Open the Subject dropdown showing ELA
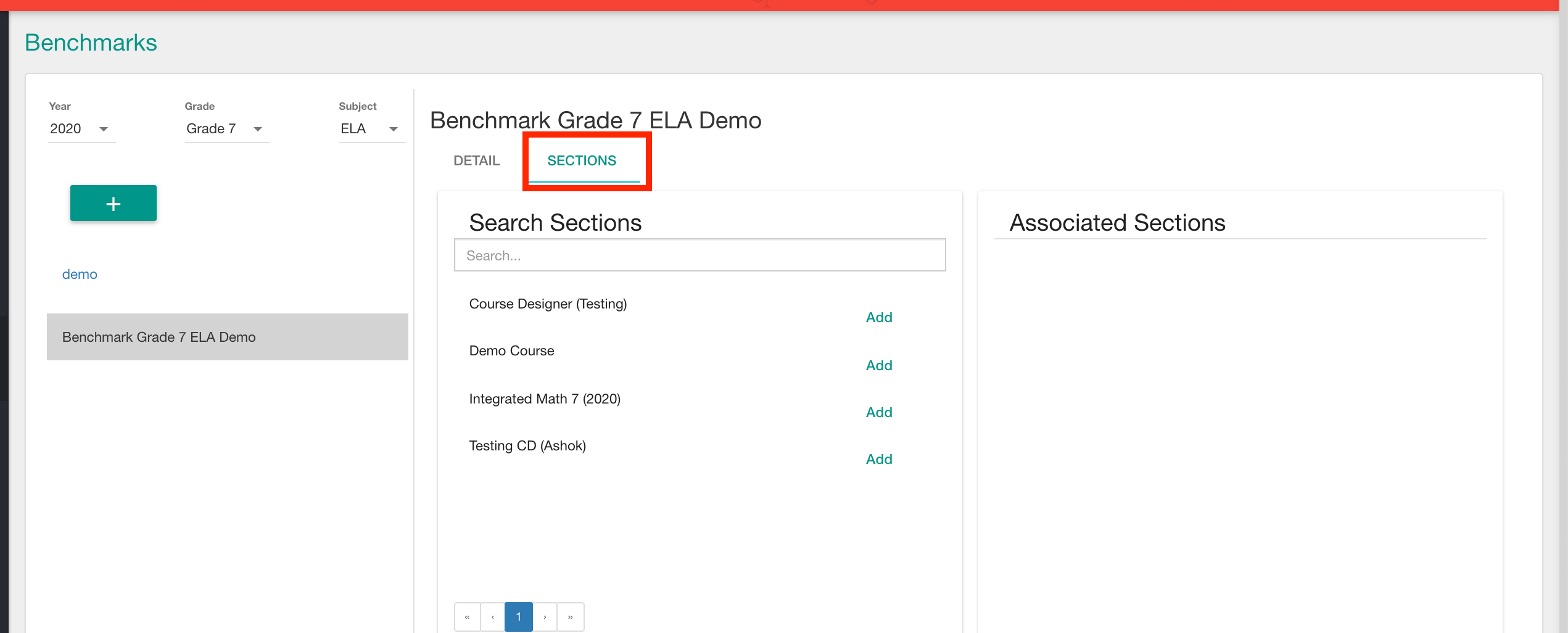The width and height of the screenshot is (1568, 633). tap(372, 129)
